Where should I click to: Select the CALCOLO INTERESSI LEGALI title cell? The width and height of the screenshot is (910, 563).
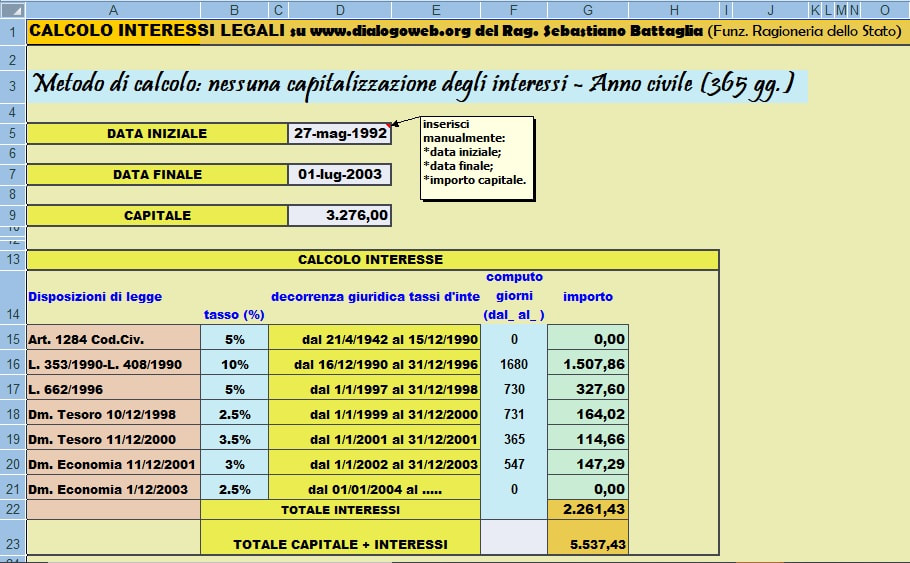(156, 31)
